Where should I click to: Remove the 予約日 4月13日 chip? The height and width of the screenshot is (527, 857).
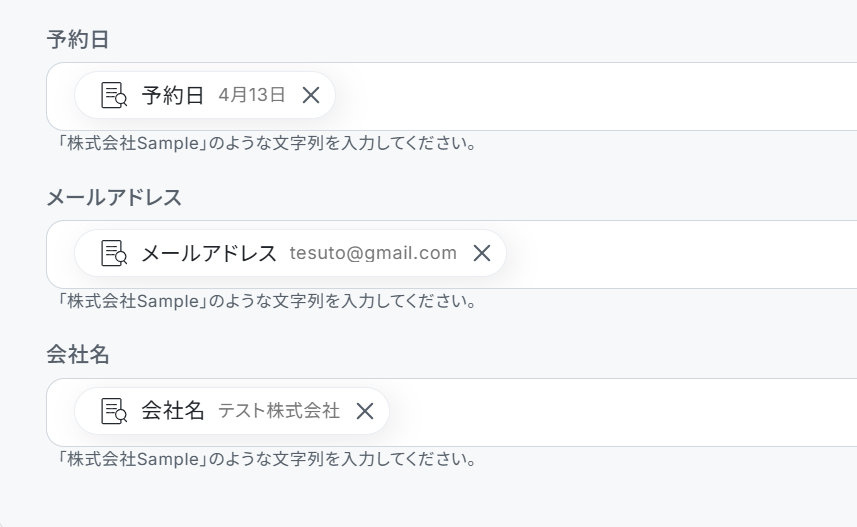coord(311,95)
